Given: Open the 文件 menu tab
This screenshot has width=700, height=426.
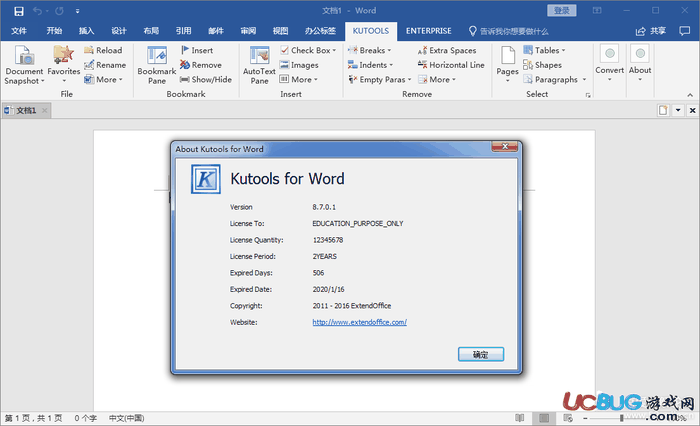Looking at the screenshot, I should (19, 31).
